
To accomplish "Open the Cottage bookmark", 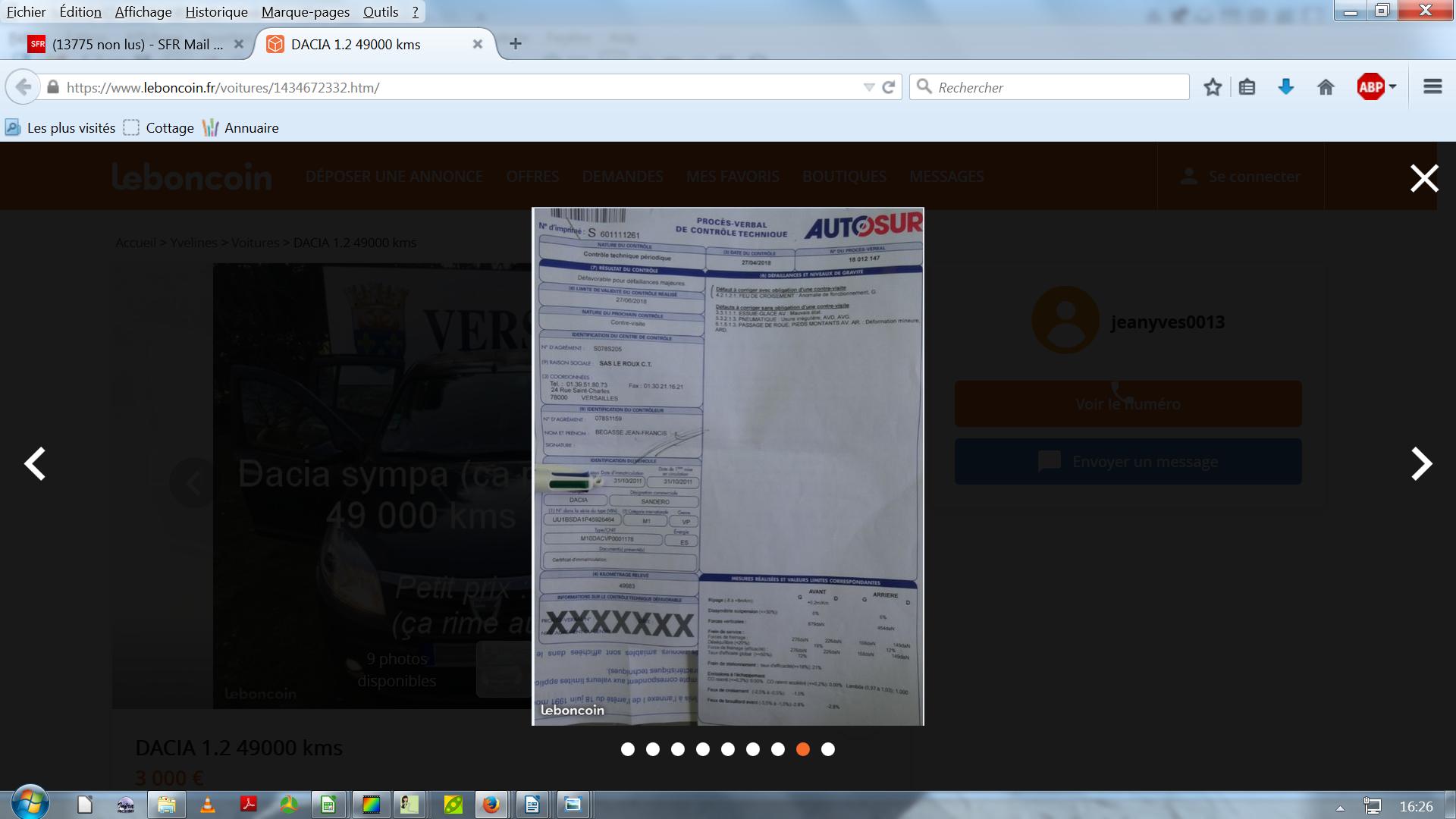I will pos(158,127).
